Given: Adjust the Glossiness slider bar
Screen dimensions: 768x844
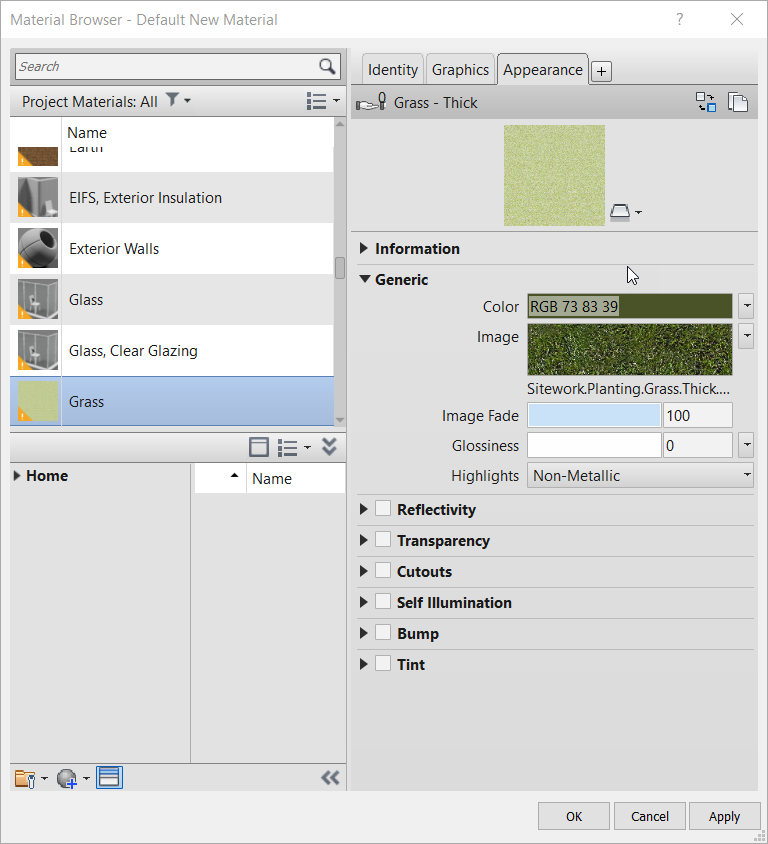Looking at the screenshot, I should [594, 445].
